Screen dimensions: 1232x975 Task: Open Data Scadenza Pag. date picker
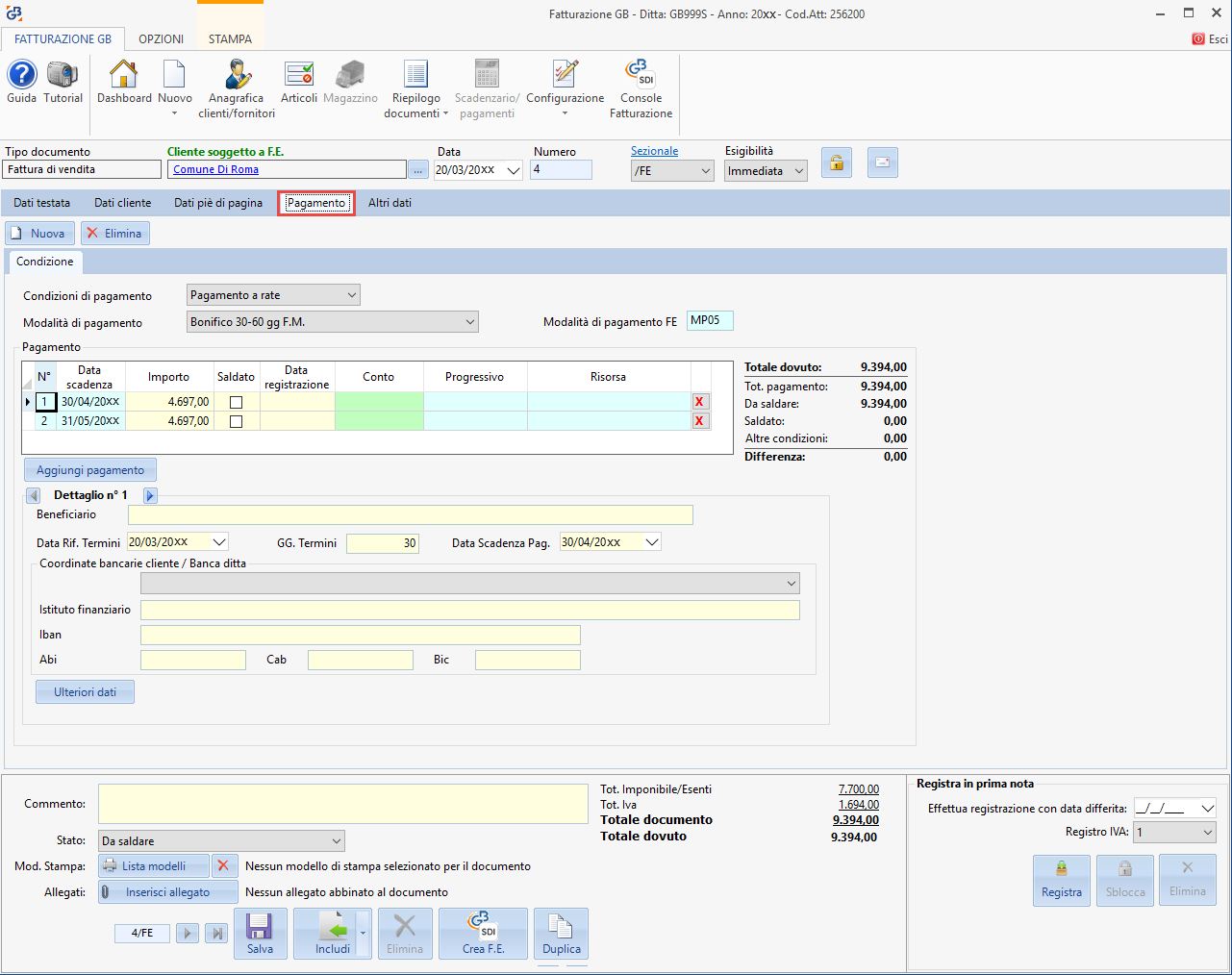pyautogui.click(x=652, y=542)
